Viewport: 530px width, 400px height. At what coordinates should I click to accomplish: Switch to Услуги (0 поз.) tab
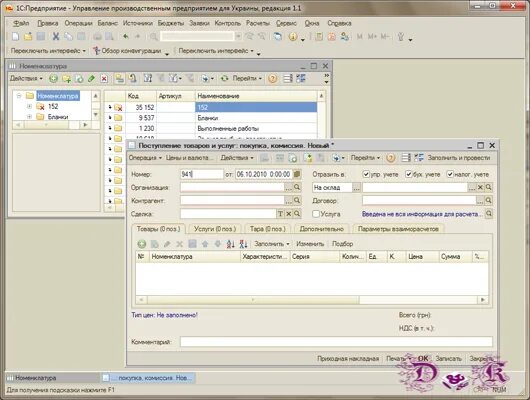(215, 229)
